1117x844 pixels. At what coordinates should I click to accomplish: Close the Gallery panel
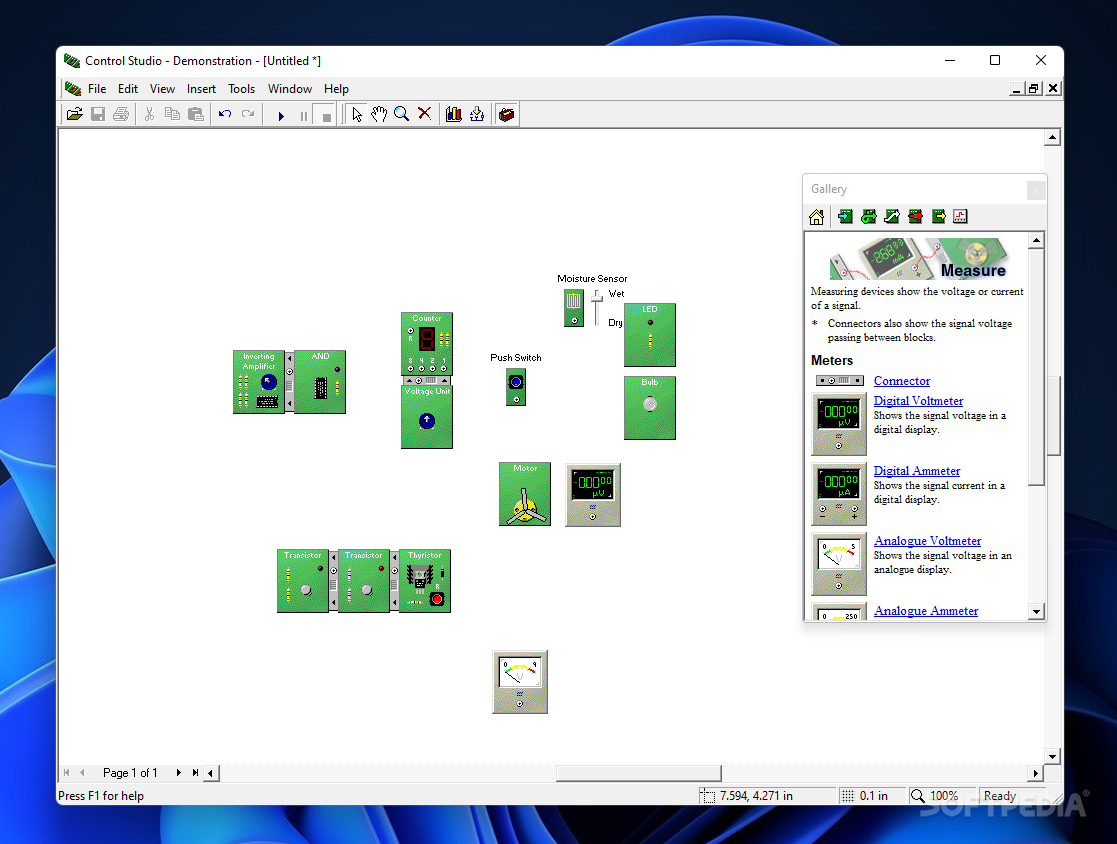click(1036, 190)
